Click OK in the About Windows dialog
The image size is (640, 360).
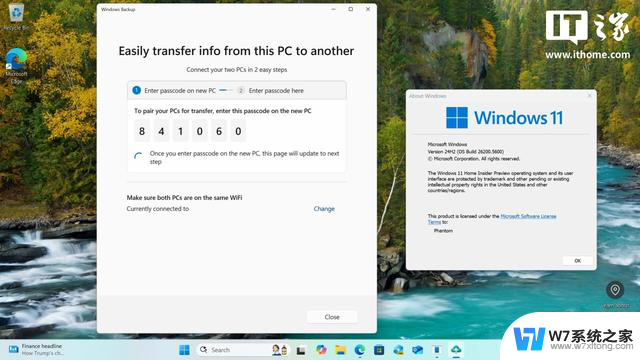578,260
